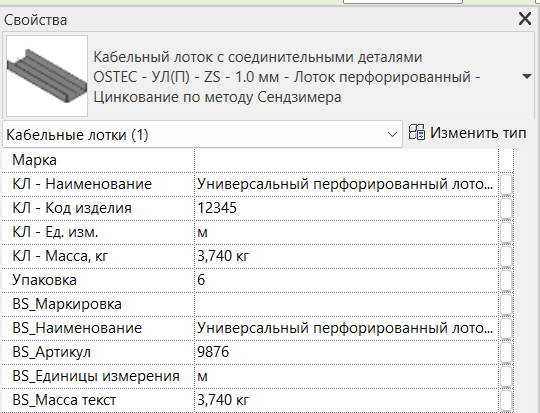Click the small button beside КЛ - Масса, кг

pyautogui.click(x=506, y=256)
